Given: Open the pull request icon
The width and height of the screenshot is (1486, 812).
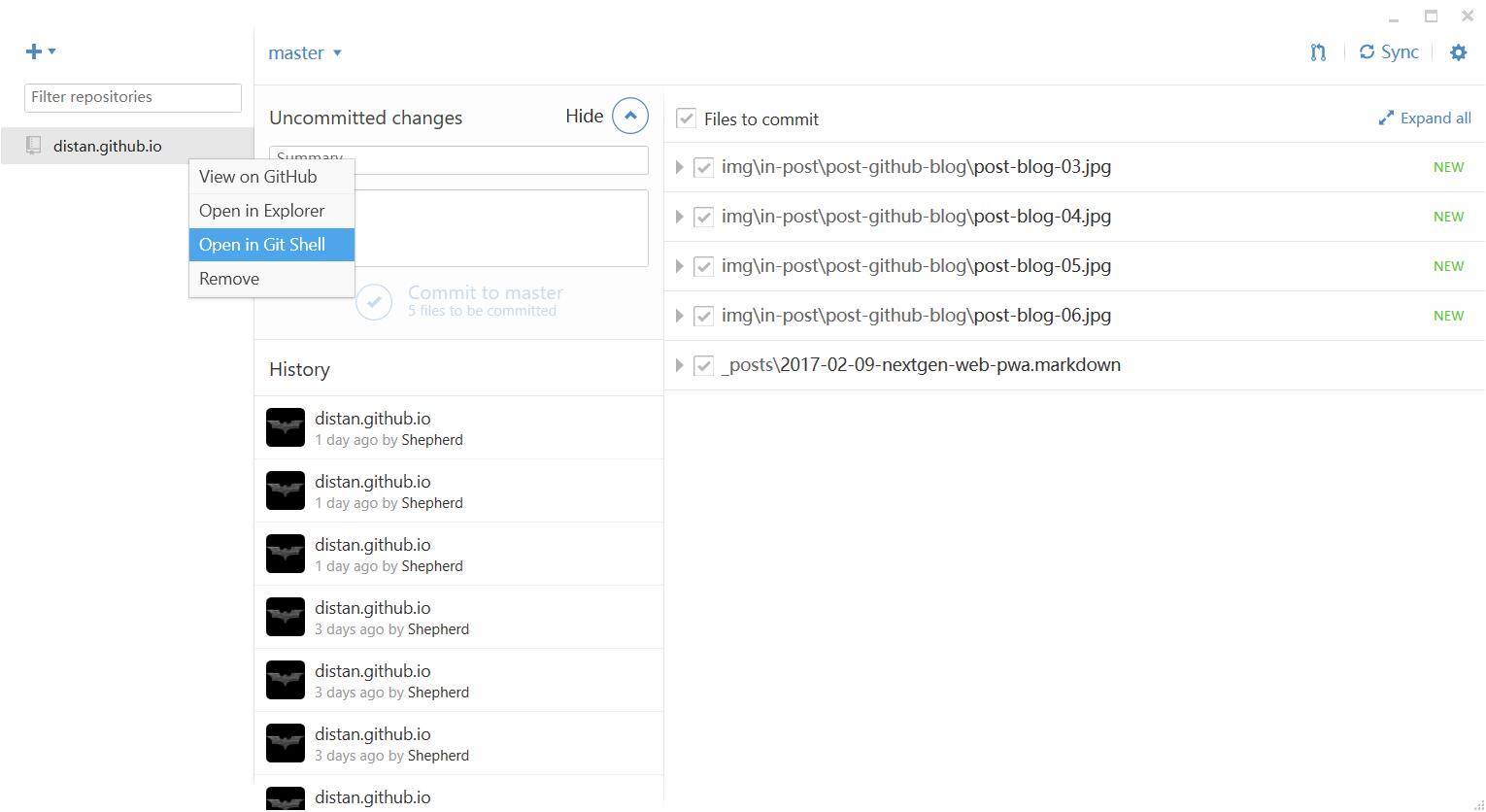Looking at the screenshot, I should point(1318,52).
